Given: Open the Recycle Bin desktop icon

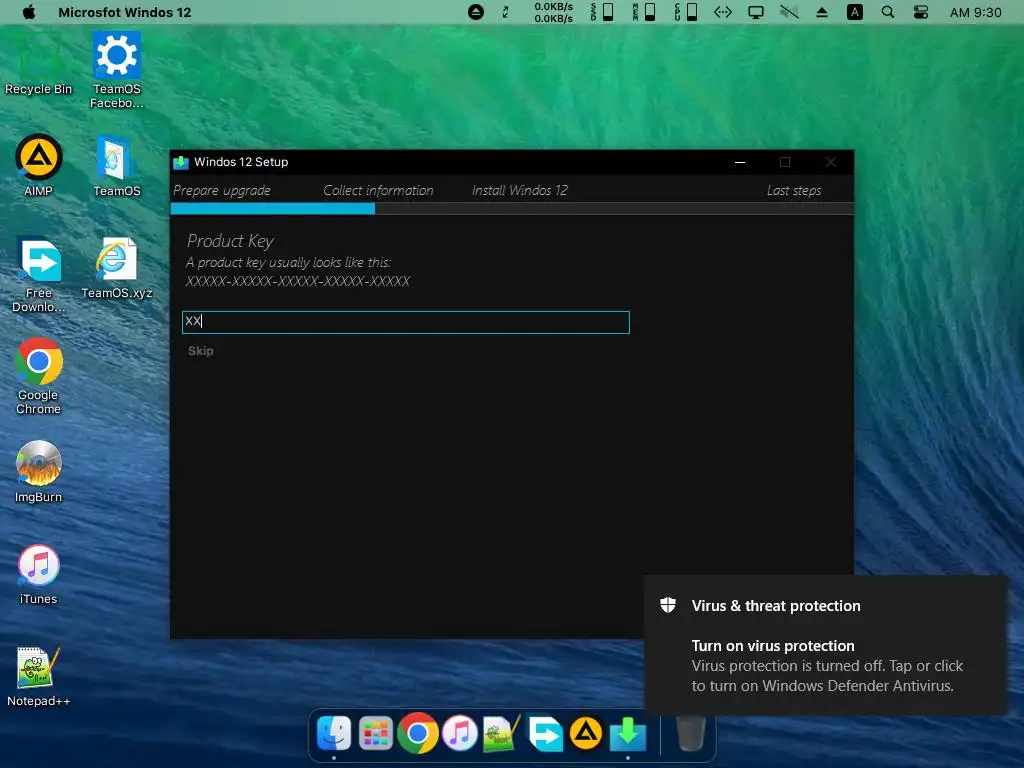Looking at the screenshot, I should 38,65.
